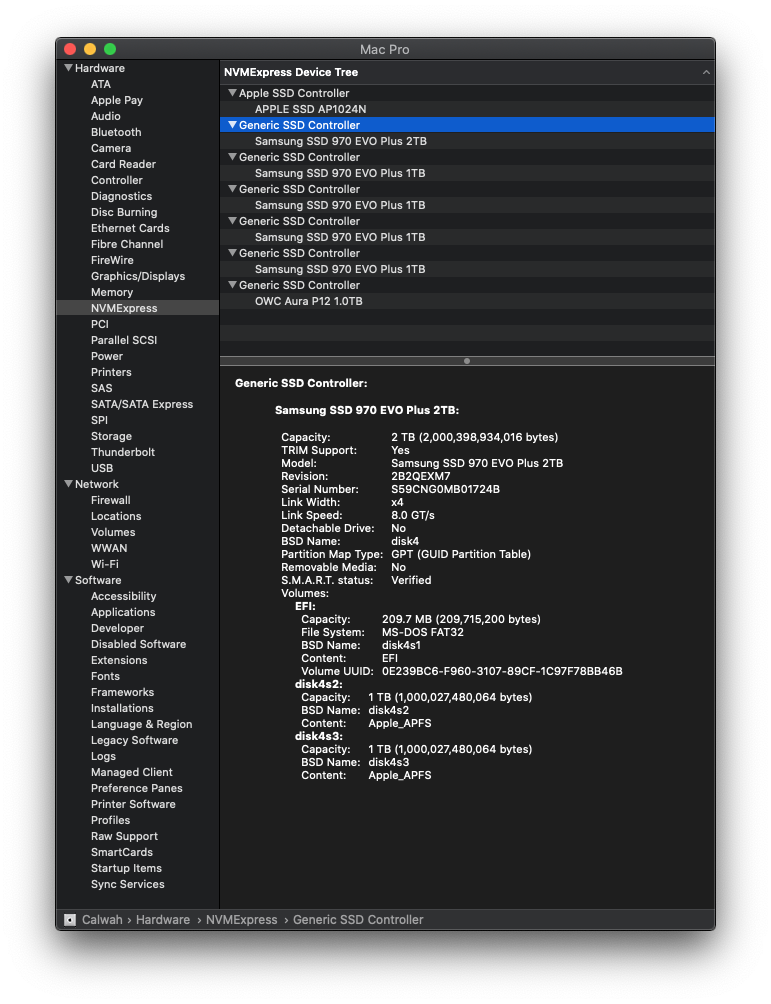This screenshot has width=771, height=1004.
Task: Open Firewall under Network
Action: click(x=111, y=500)
